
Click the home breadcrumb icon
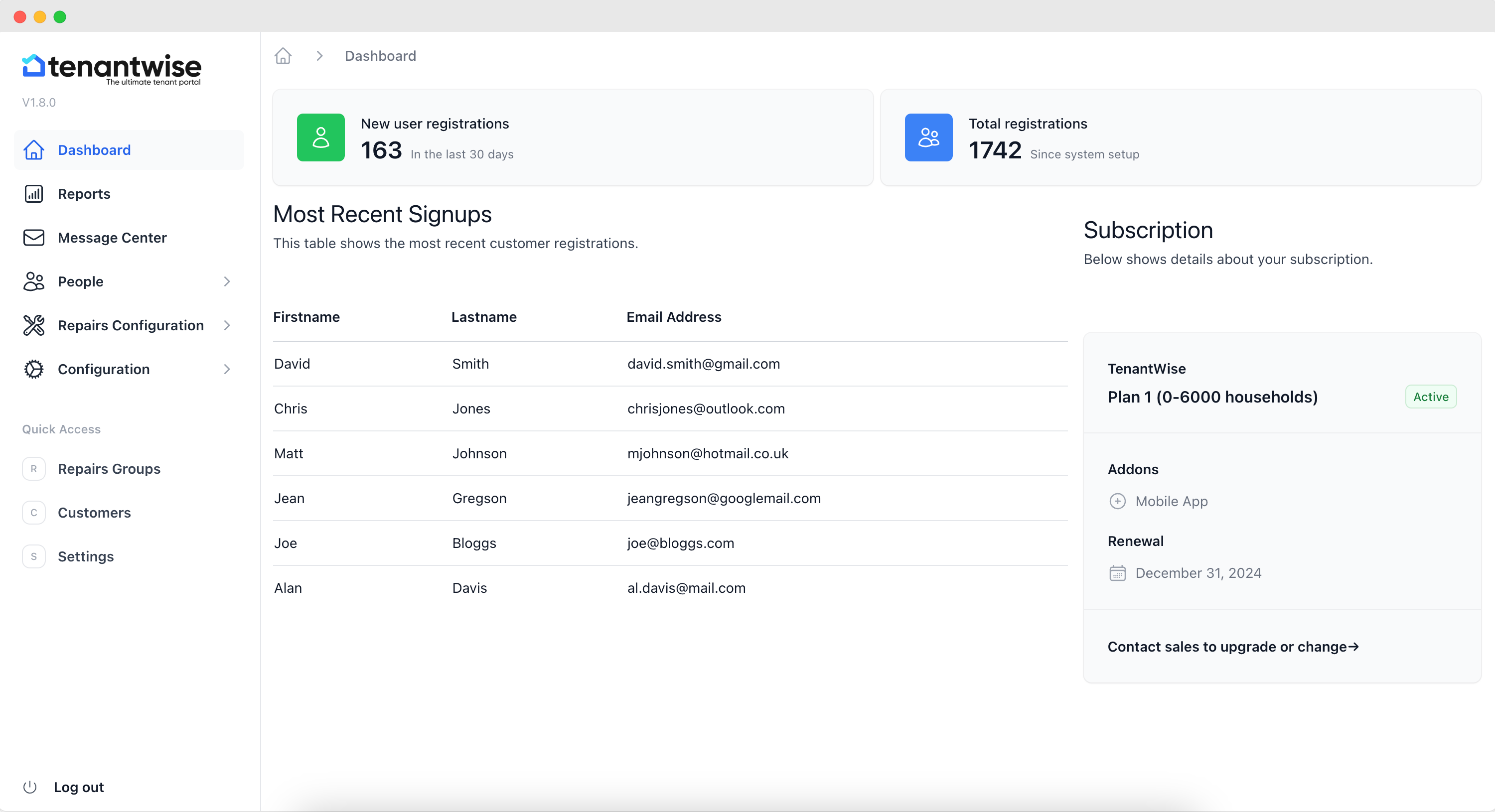[x=283, y=56]
